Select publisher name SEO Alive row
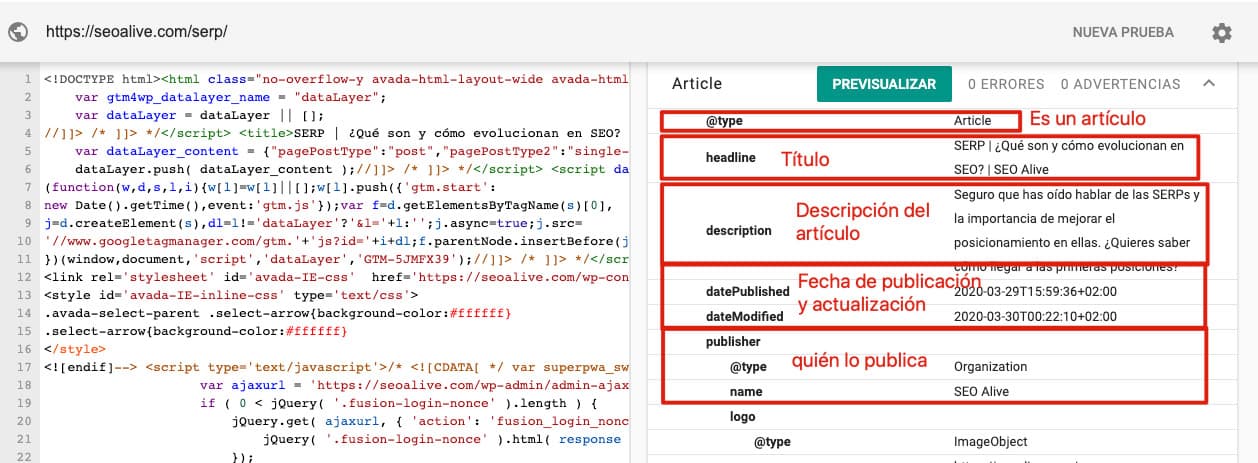The height and width of the screenshot is (463, 1258). (x=950, y=392)
